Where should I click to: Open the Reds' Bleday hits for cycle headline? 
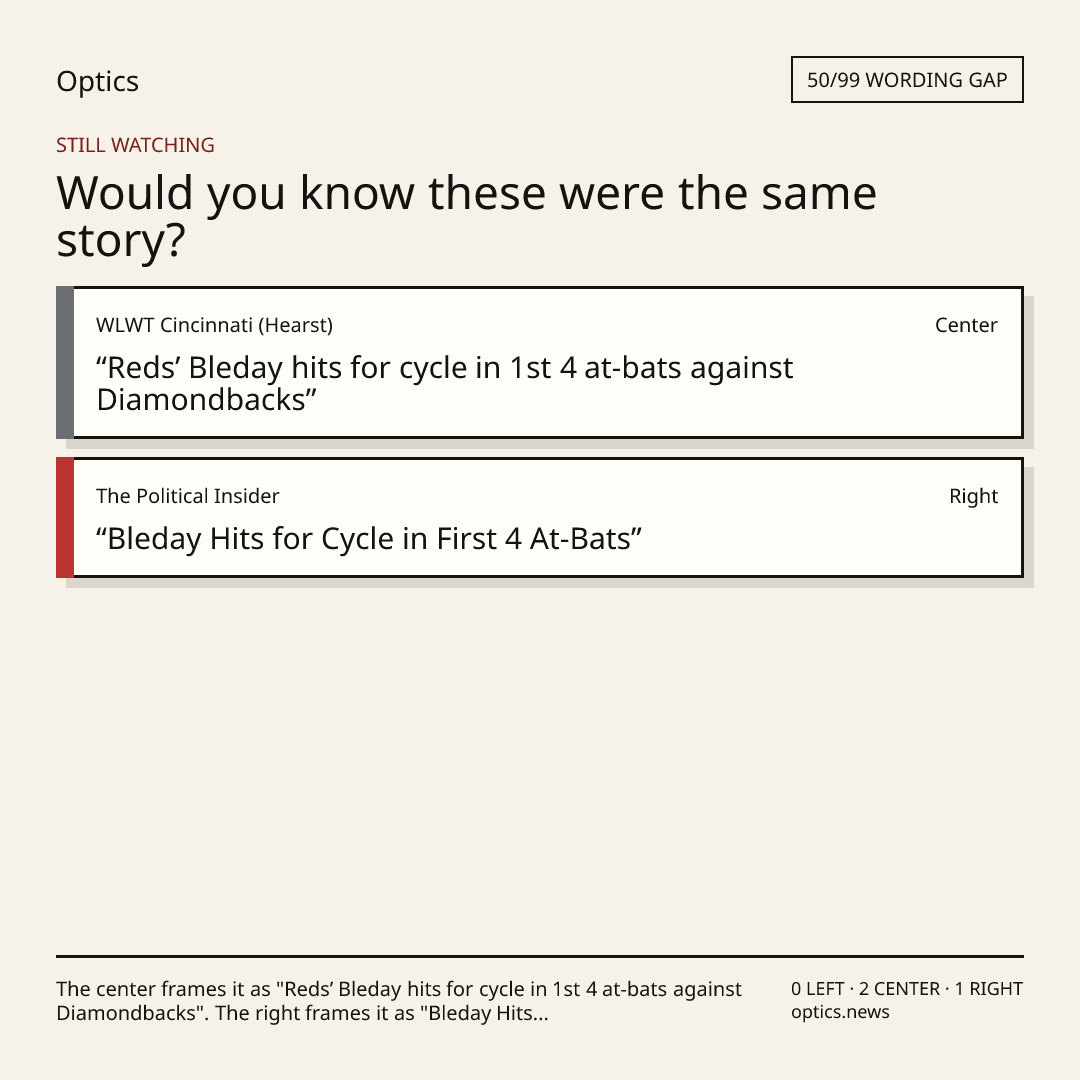tap(444, 384)
